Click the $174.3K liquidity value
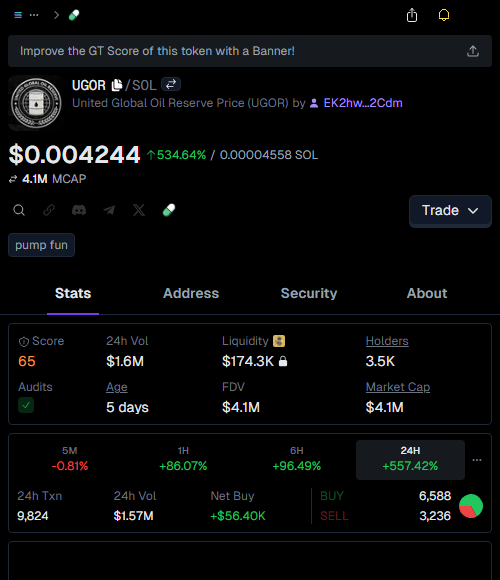The width and height of the screenshot is (500, 580). pyautogui.click(x=248, y=361)
